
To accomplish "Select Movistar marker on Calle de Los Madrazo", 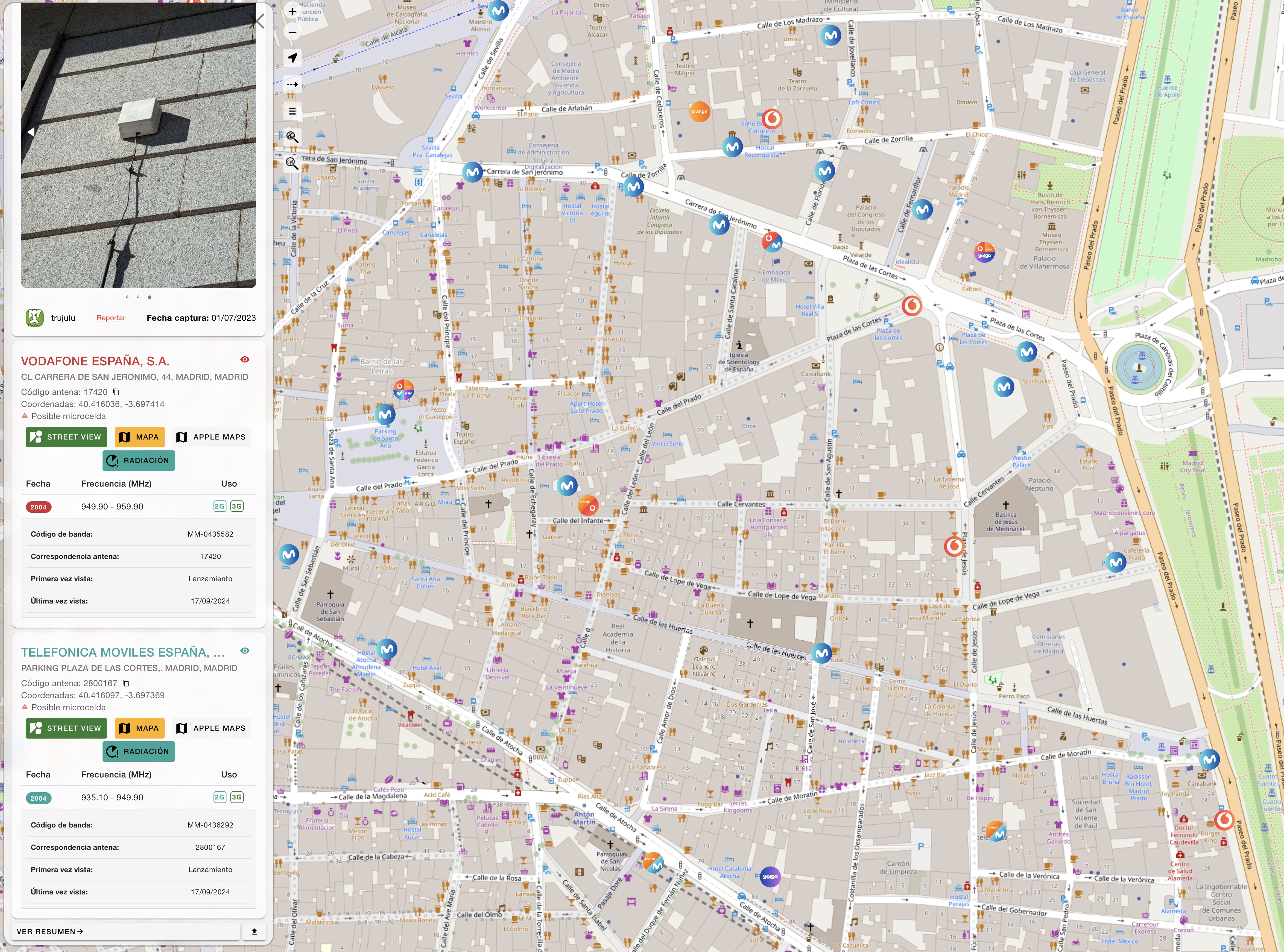I will (x=830, y=36).
